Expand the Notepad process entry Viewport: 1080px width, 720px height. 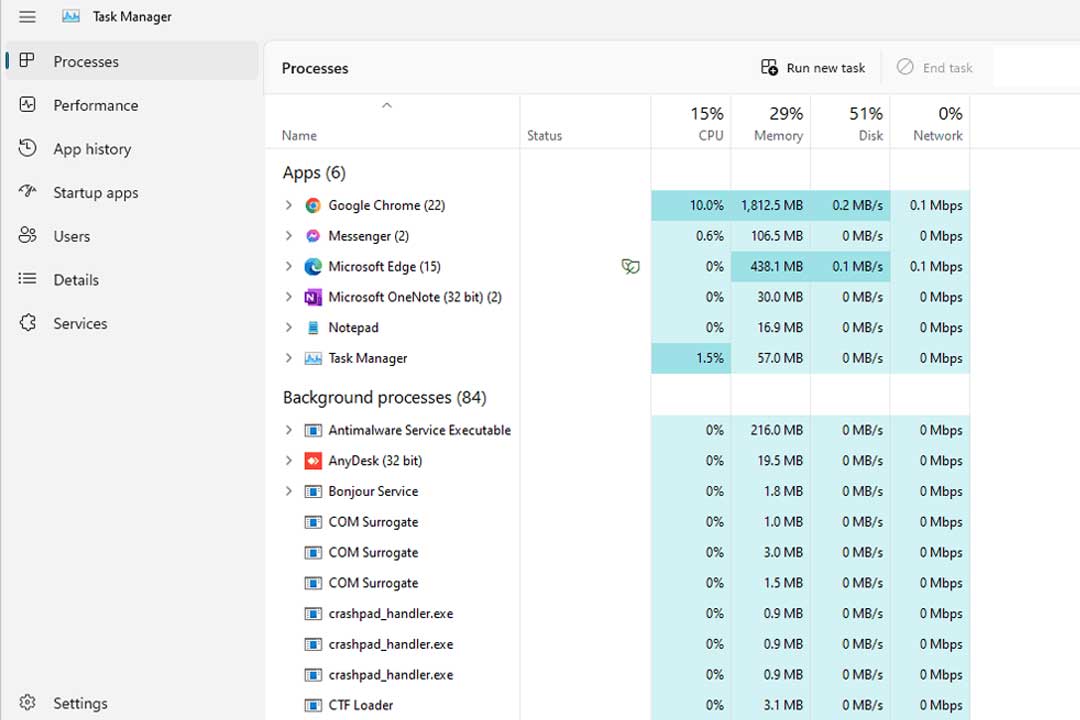[x=289, y=327]
